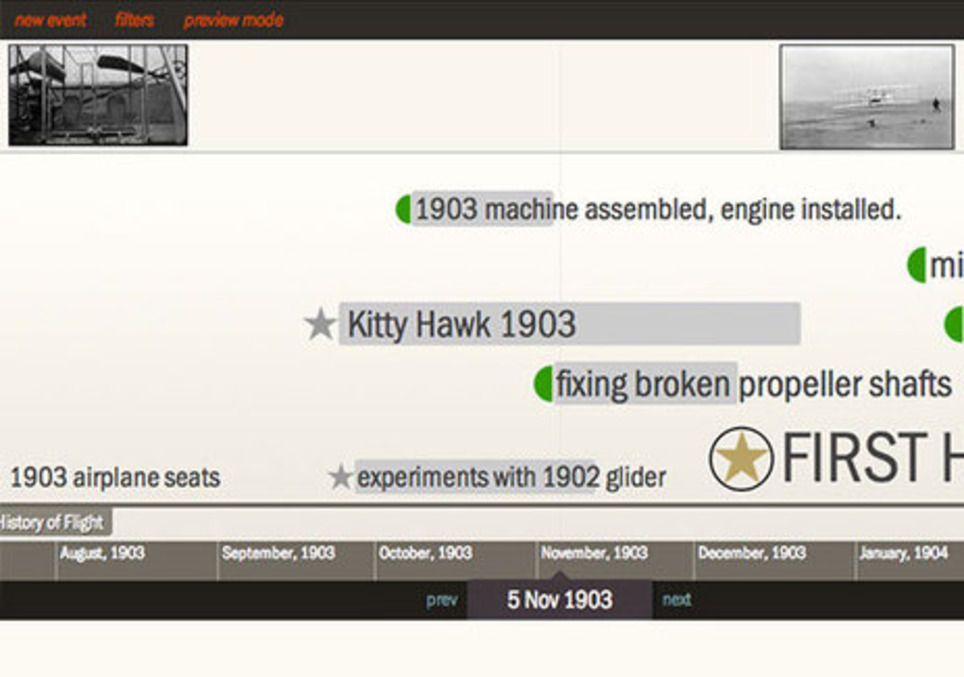Select the Kitty Hawk 1903 event bar
Viewport: 964px width, 677px height.
tap(568, 325)
